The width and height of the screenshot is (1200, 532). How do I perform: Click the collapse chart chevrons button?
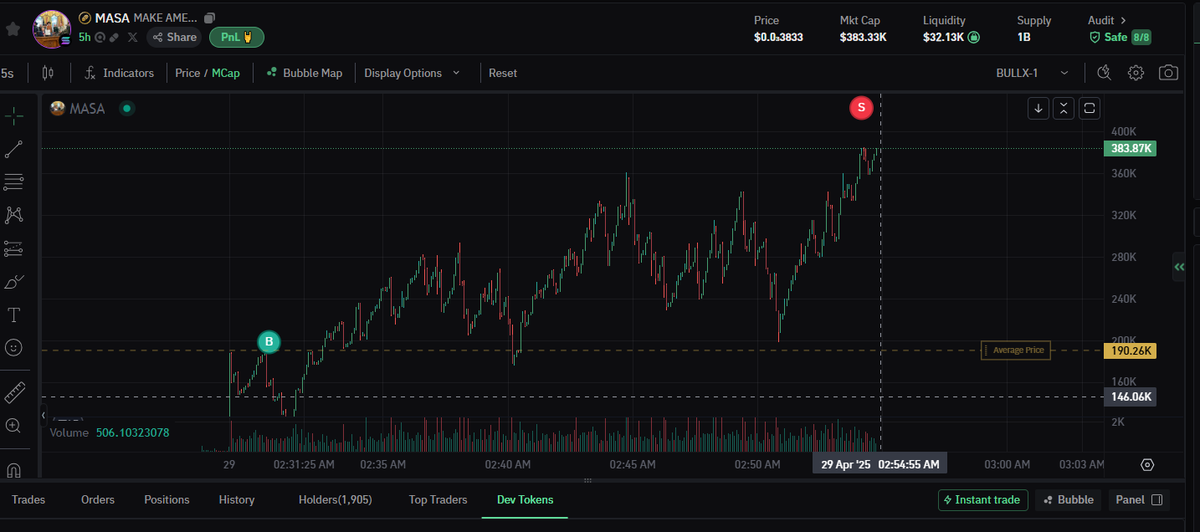pos(1064,108)
